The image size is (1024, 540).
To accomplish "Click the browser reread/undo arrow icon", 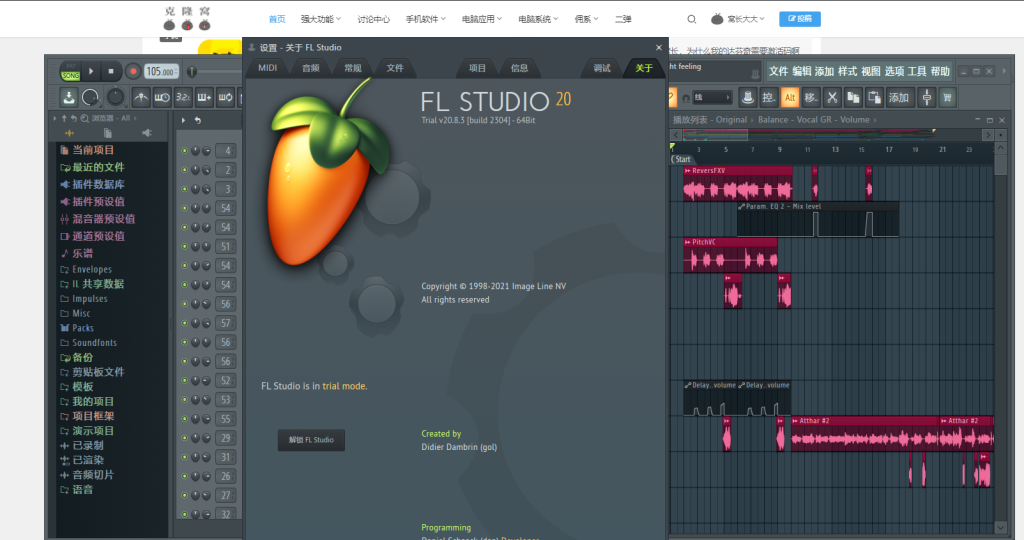I will click(74, 118).
